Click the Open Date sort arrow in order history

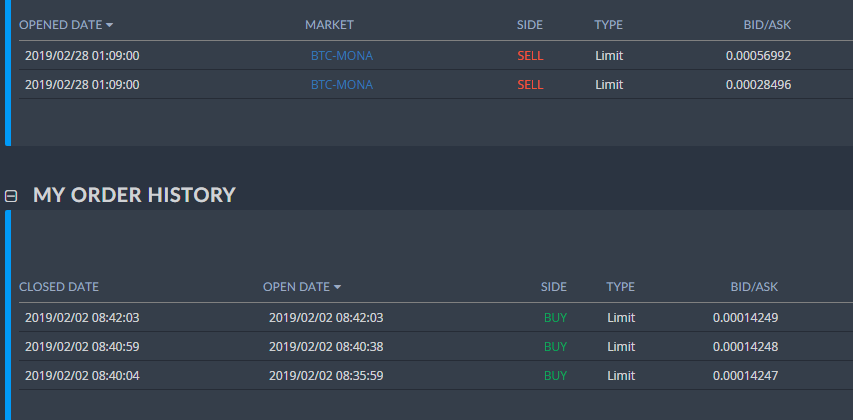click(337, 287)
